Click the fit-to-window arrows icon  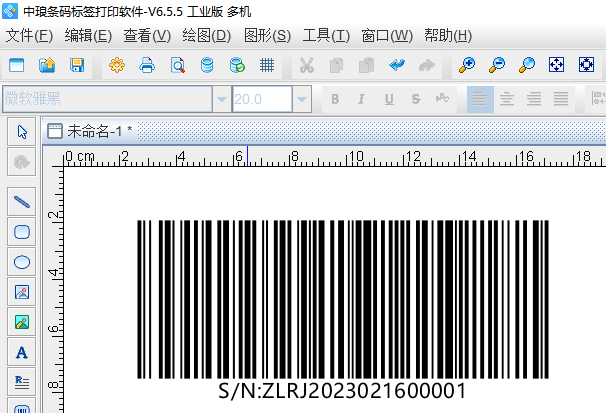pos(557,65)
